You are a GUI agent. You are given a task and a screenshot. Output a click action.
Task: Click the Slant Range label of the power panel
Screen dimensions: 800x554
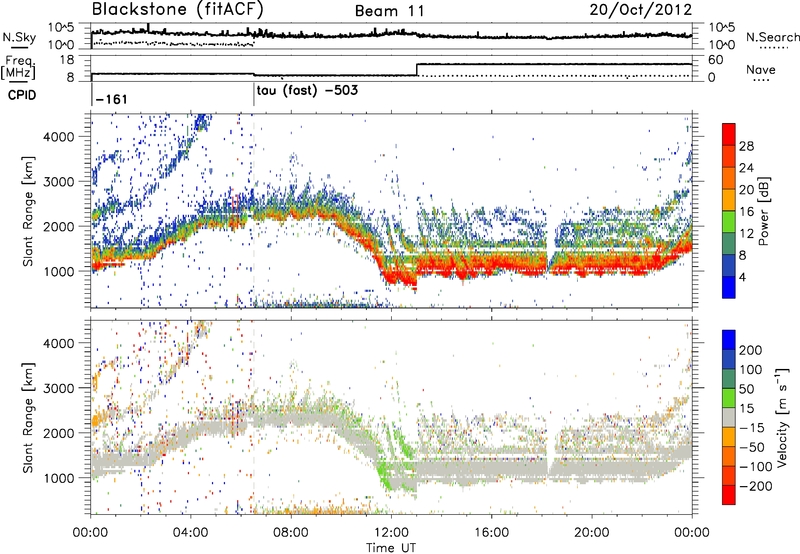[29, 211]
